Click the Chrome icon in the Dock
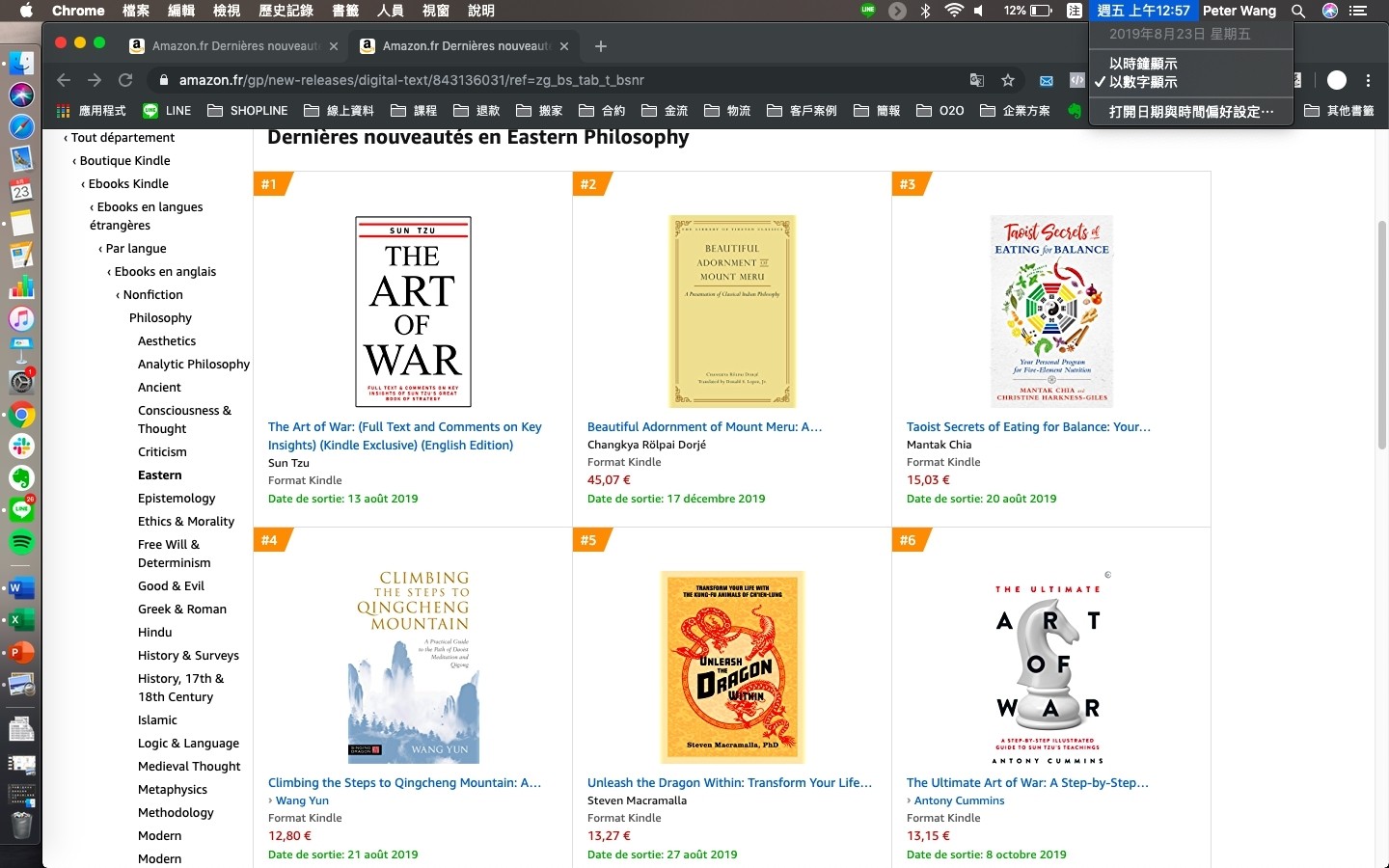Screen dimensions: 1389x868 coord(21,415)
